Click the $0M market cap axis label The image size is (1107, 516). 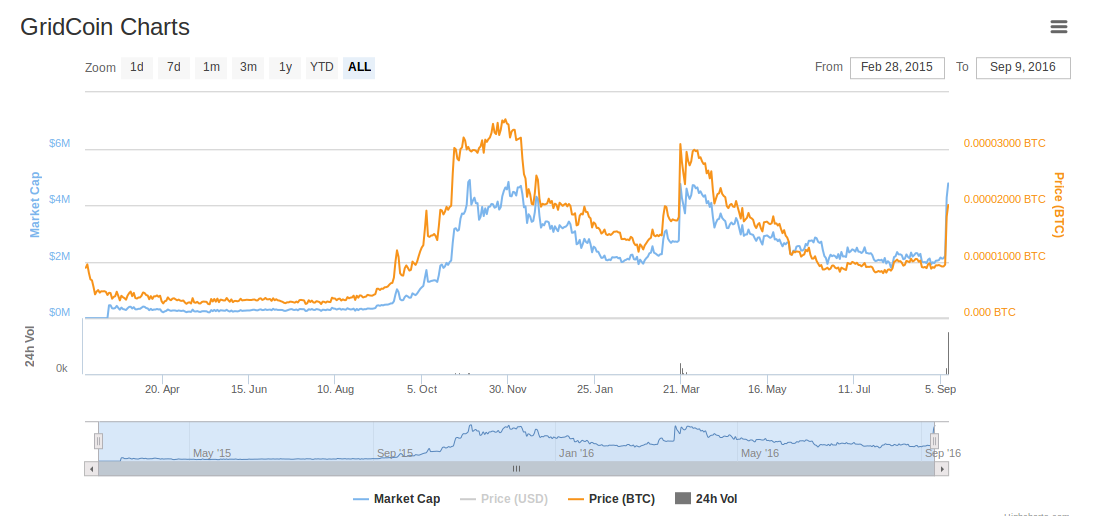59,312
